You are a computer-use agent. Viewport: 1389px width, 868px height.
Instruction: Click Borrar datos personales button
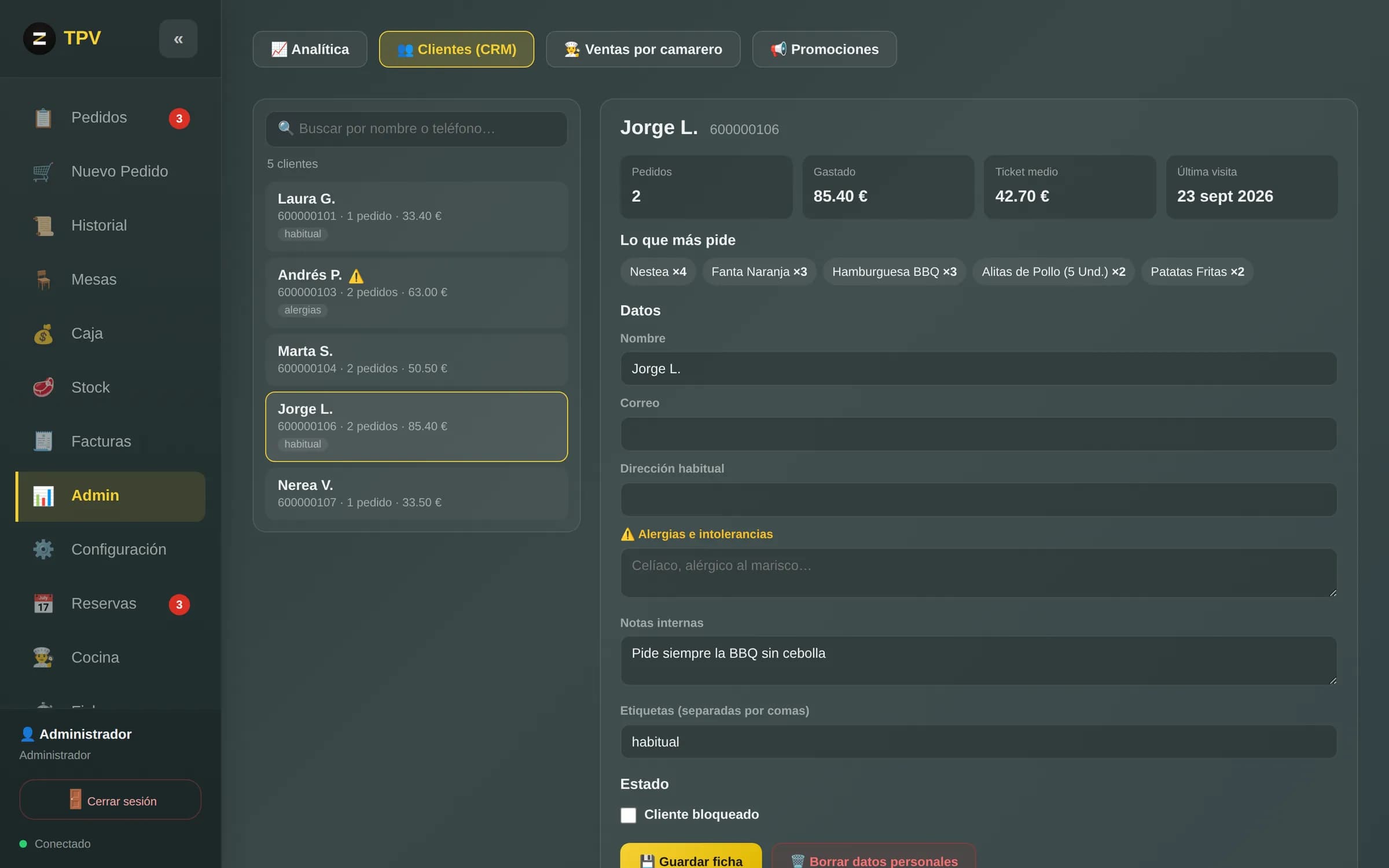[873, 858]
